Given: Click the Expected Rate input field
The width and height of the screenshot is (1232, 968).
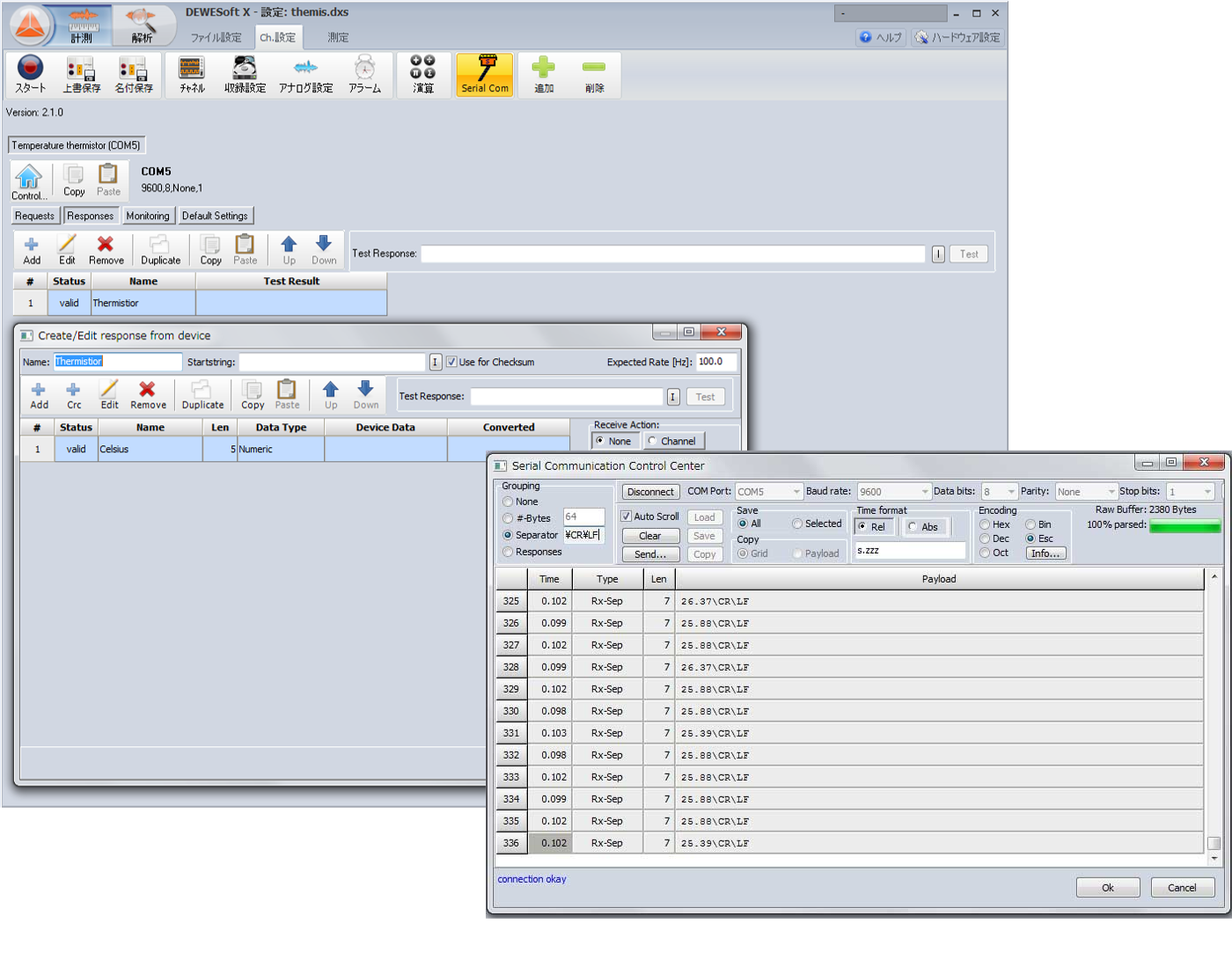Looking at the screenshot, I should coord(716,362).
